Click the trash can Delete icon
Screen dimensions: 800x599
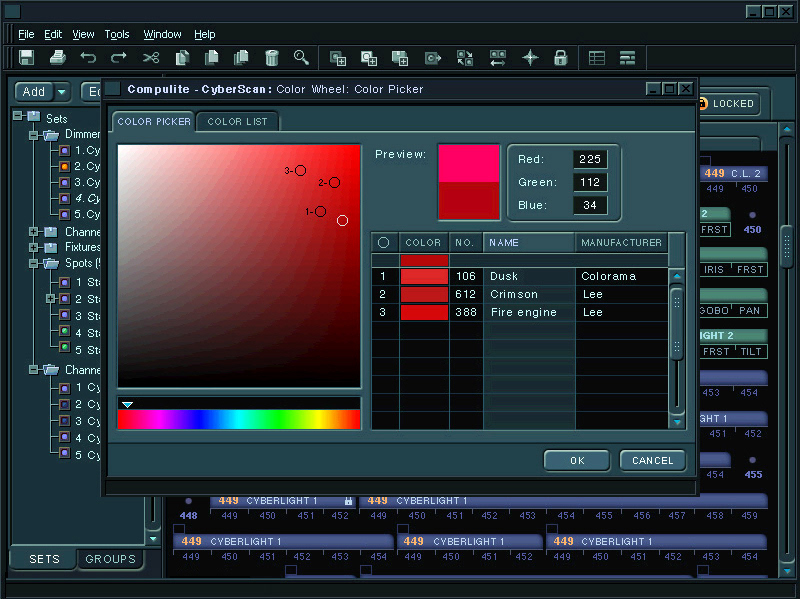pos(272,58)
